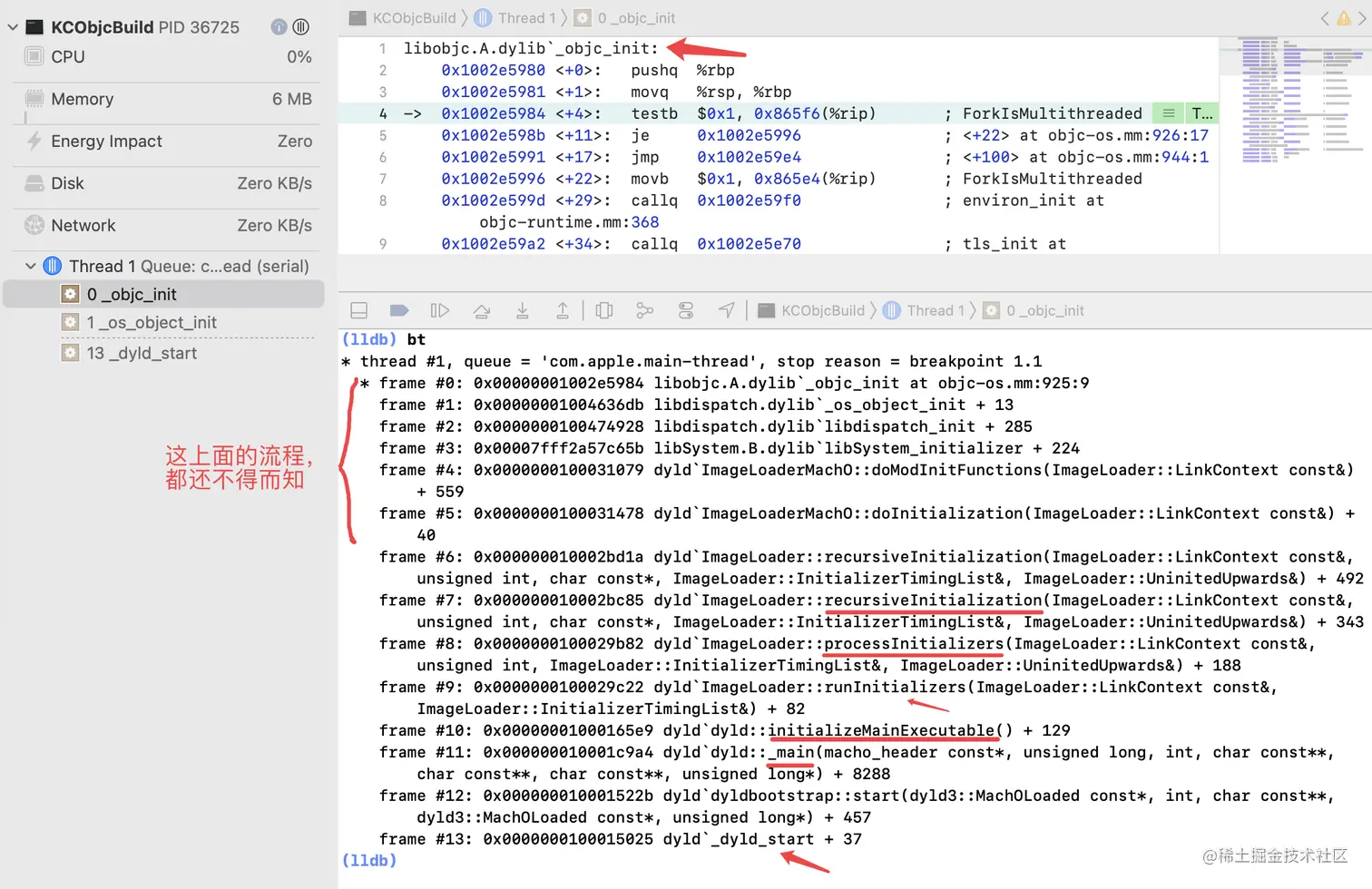Open KCObjcBuild in the editor jump bar
The width and height of the screenshot is (1372, 889).
click(x=403, y=18)
